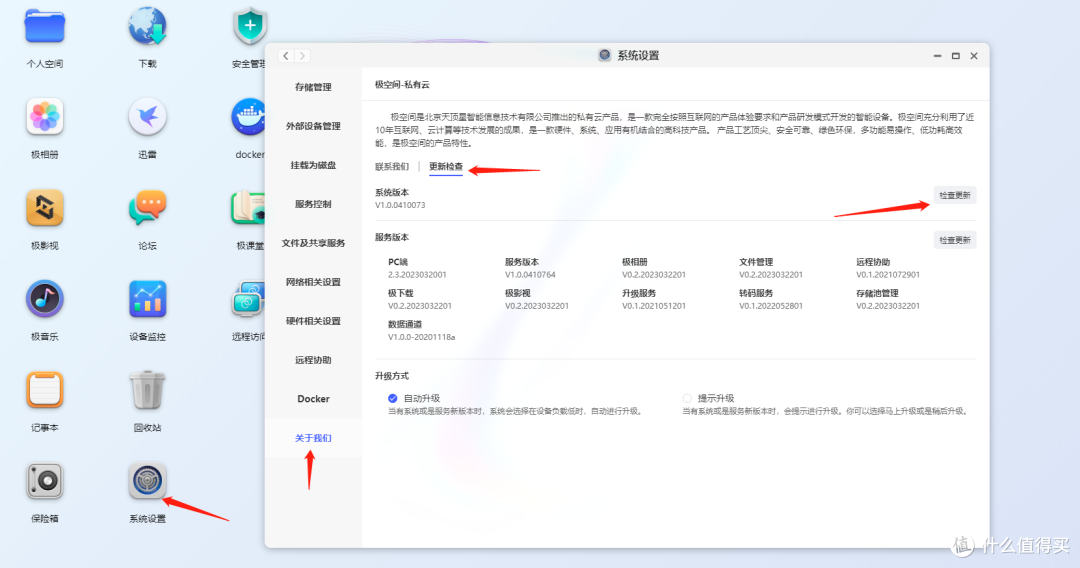Click 检查更新 next to 系统版本
Viewport: 1080px width, 568px height.
pyautogui.click(x=955, y=196)
